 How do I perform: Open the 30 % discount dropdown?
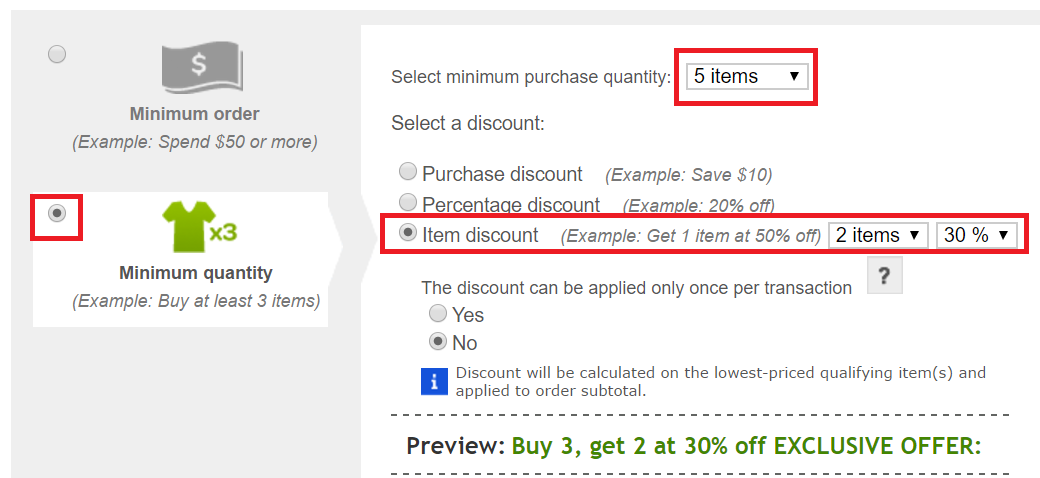976,235
